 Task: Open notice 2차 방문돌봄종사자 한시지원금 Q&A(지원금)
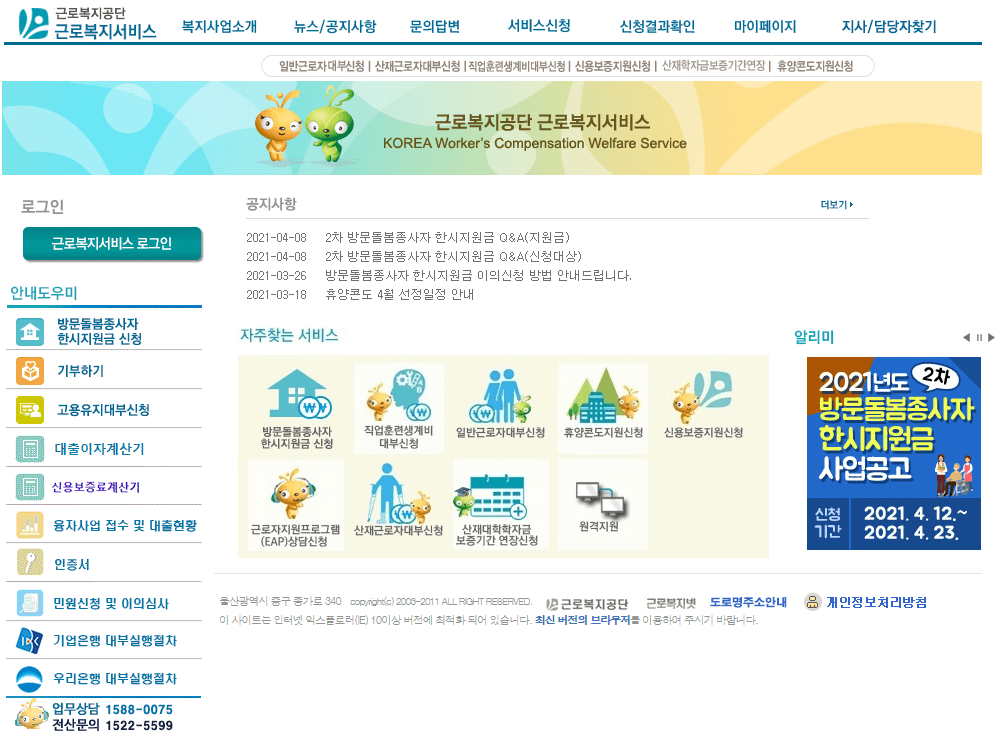(x=448, y=238)
